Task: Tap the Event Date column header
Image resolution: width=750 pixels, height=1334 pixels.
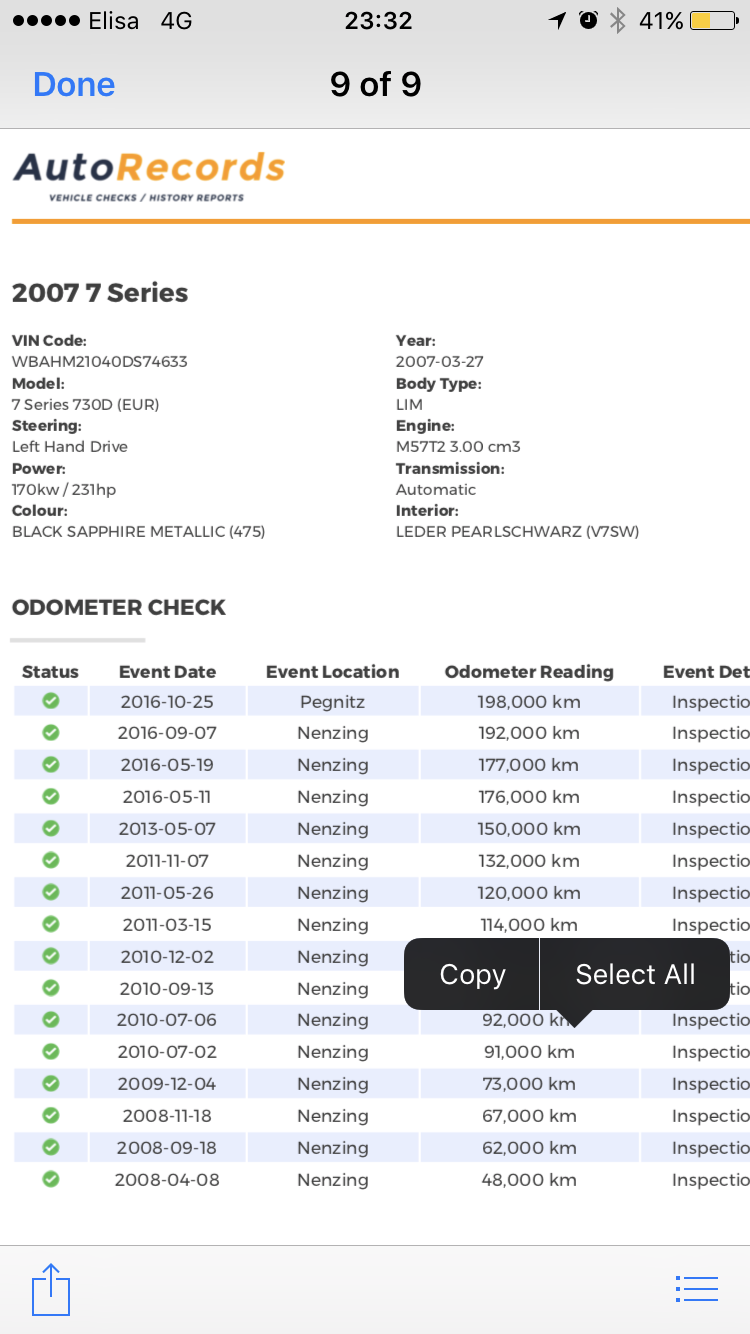Action: coord(167,672)
